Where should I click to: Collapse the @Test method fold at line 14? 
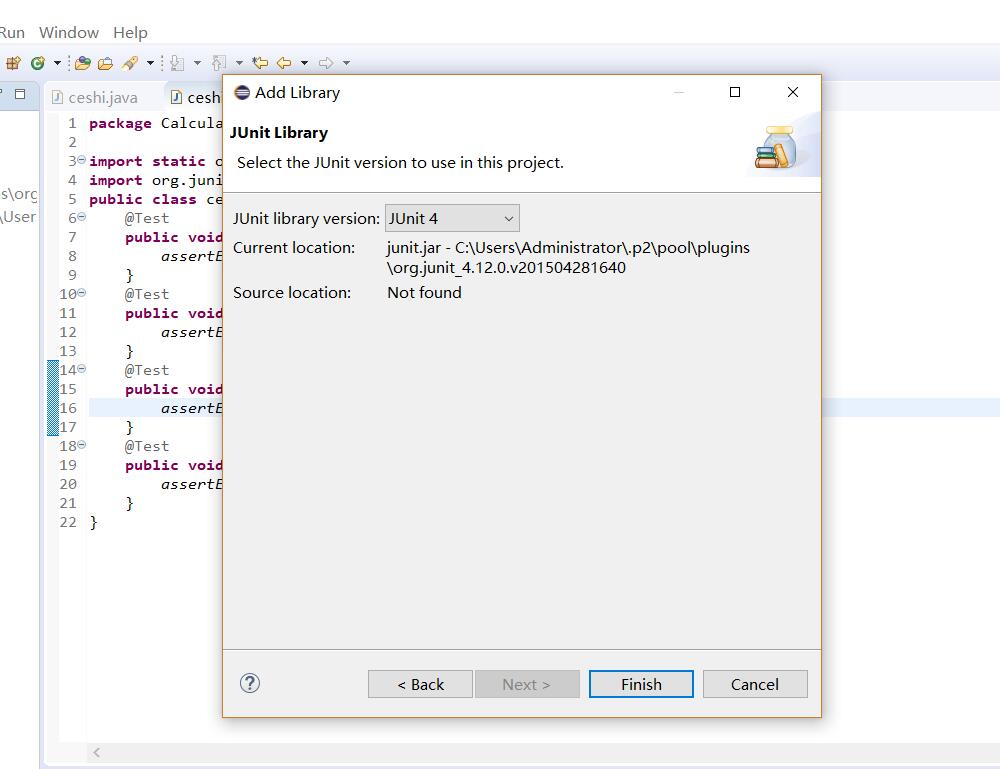(x=82, y=369)
